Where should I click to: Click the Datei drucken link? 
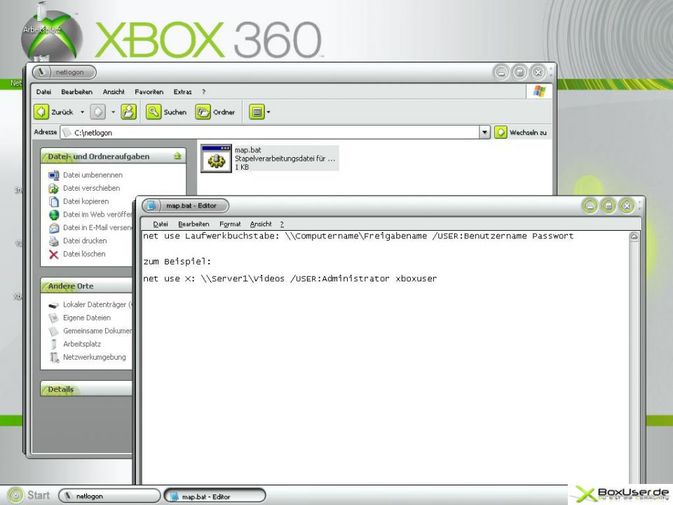click(x=85, y=241)
